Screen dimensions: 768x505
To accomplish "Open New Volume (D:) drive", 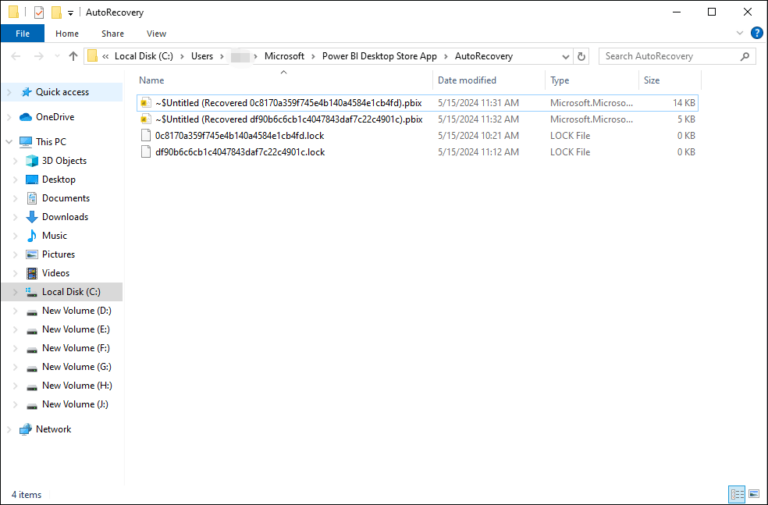I will pyautogui.click(x=76, y=311).
